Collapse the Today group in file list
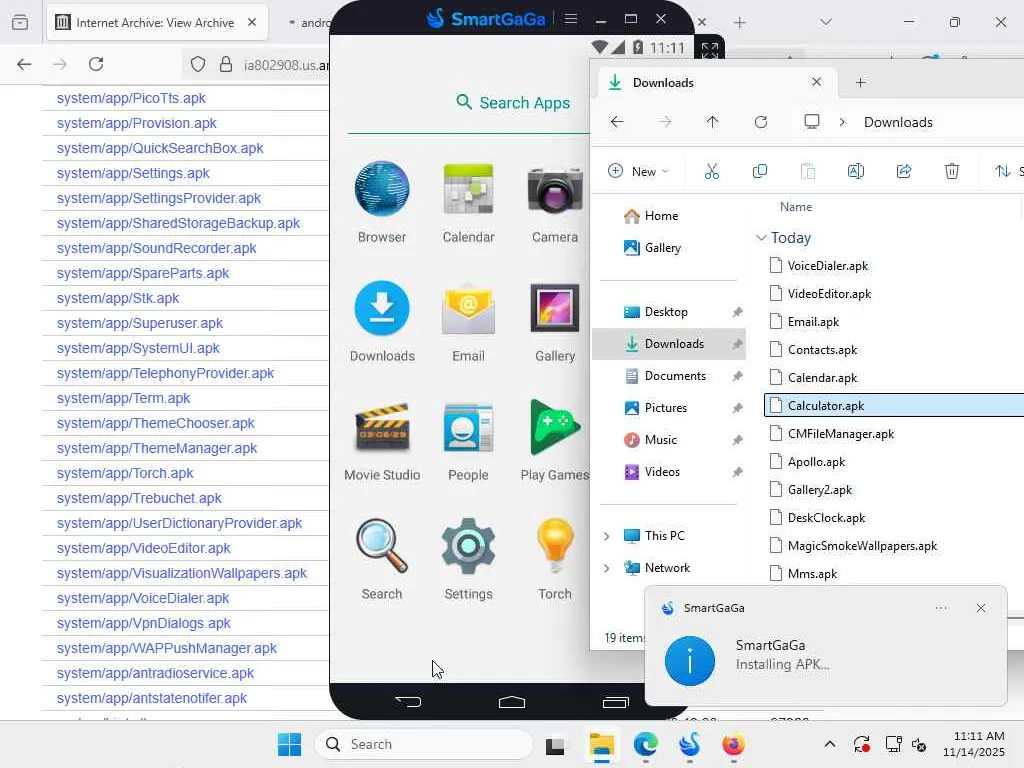1024x768 pixels. coord(761,238)
